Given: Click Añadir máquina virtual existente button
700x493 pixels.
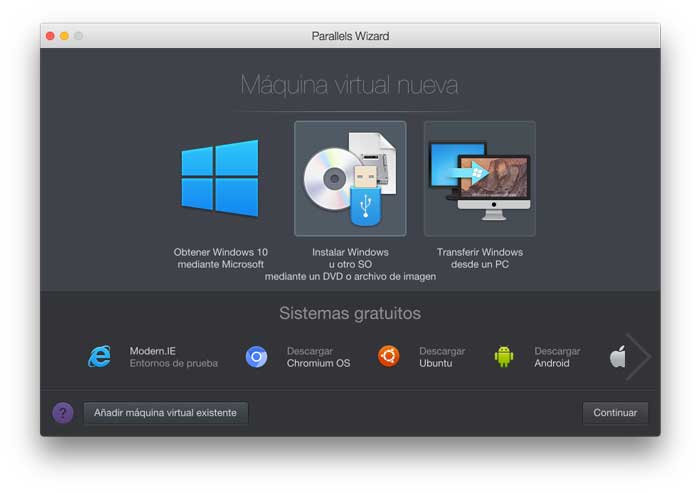Looking at the screenshot, I should (x=166, y=413).
